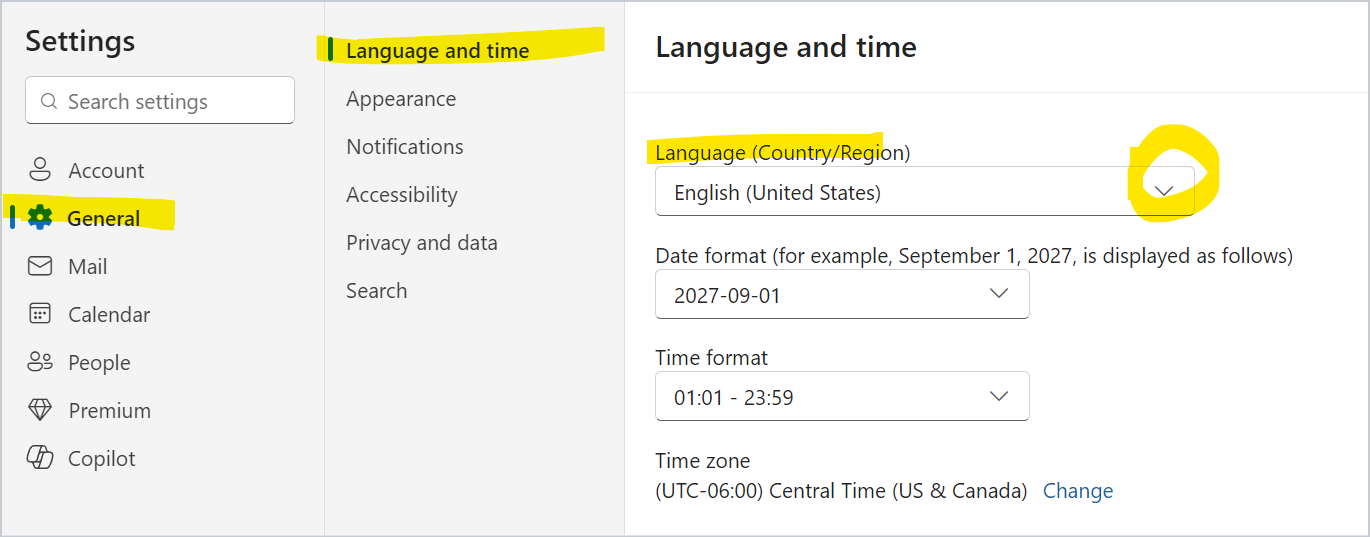Open the English (United States) language dropdown
The image size is (1370, 537).
[x=924, y=192]
